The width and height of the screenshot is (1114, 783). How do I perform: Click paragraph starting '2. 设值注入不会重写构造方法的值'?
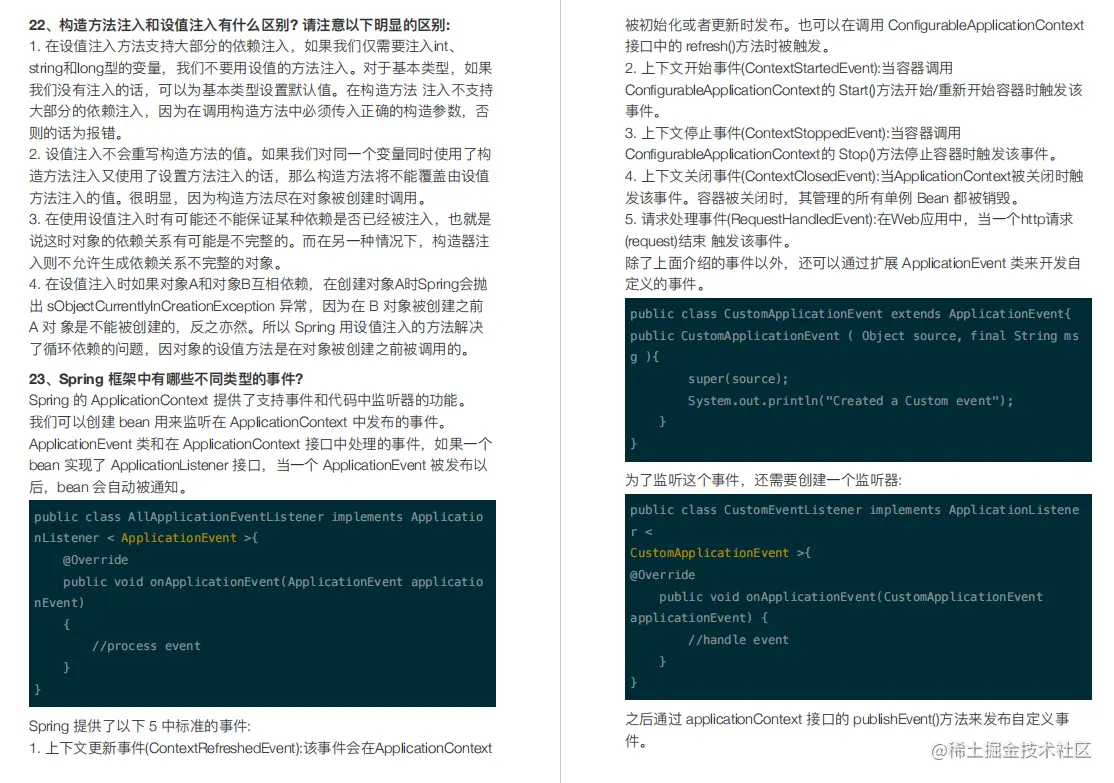click(x=260, y=176)
